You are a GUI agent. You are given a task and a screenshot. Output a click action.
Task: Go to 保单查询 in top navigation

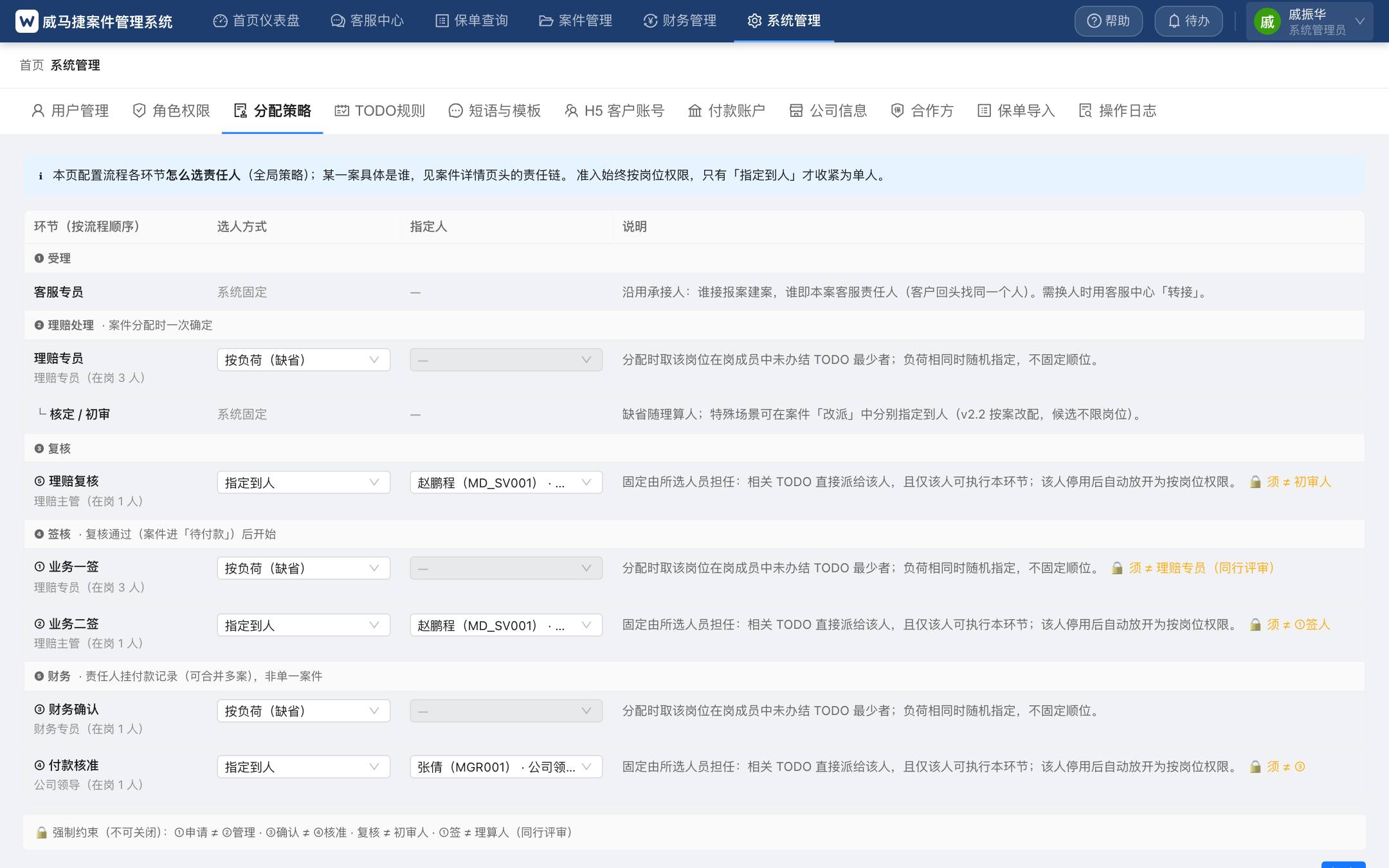tap(472, 21)
